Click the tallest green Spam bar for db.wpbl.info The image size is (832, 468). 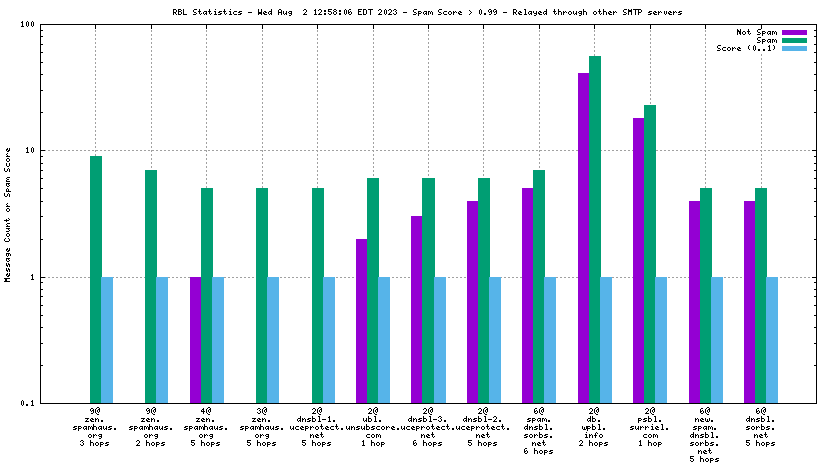595,230
